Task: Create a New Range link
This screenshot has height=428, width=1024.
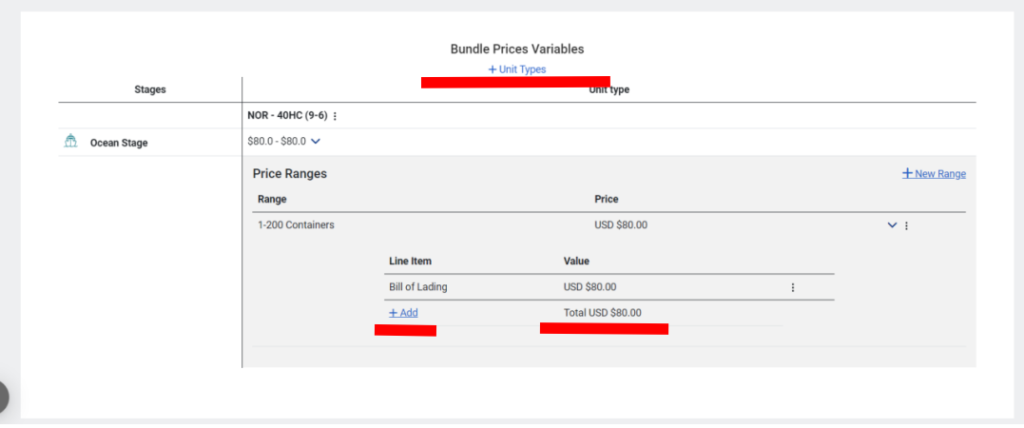Action: (934, 174)
